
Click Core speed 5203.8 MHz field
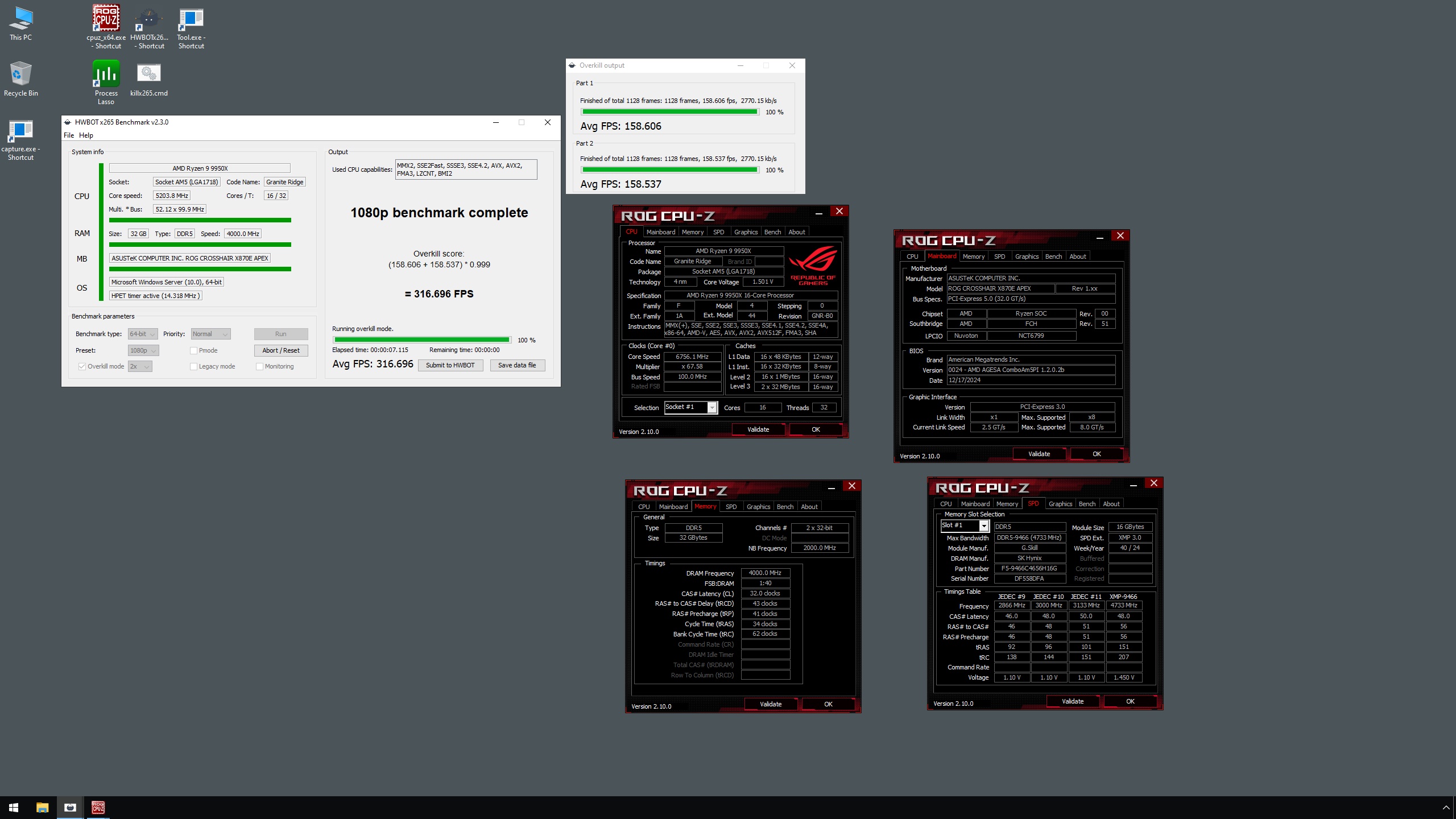pos(172,196)
